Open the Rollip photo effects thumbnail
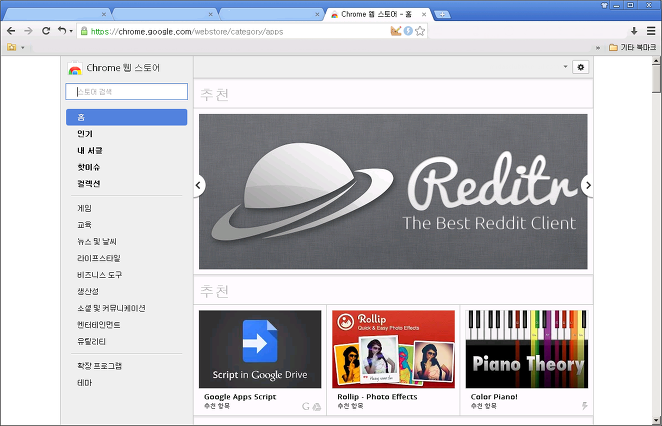This screenshot has width=662, height=426. [x=393, y=349]
